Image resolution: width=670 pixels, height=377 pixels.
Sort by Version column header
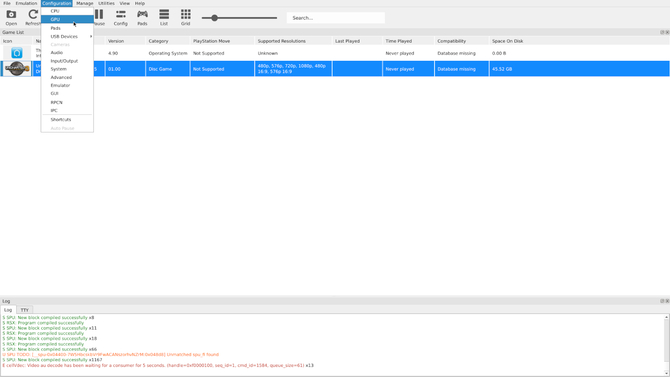[x=125, y=41]
